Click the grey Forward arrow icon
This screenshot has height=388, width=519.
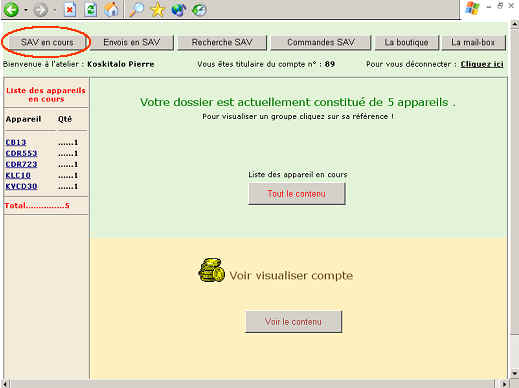pyautogui.click(x=41, y=10)
